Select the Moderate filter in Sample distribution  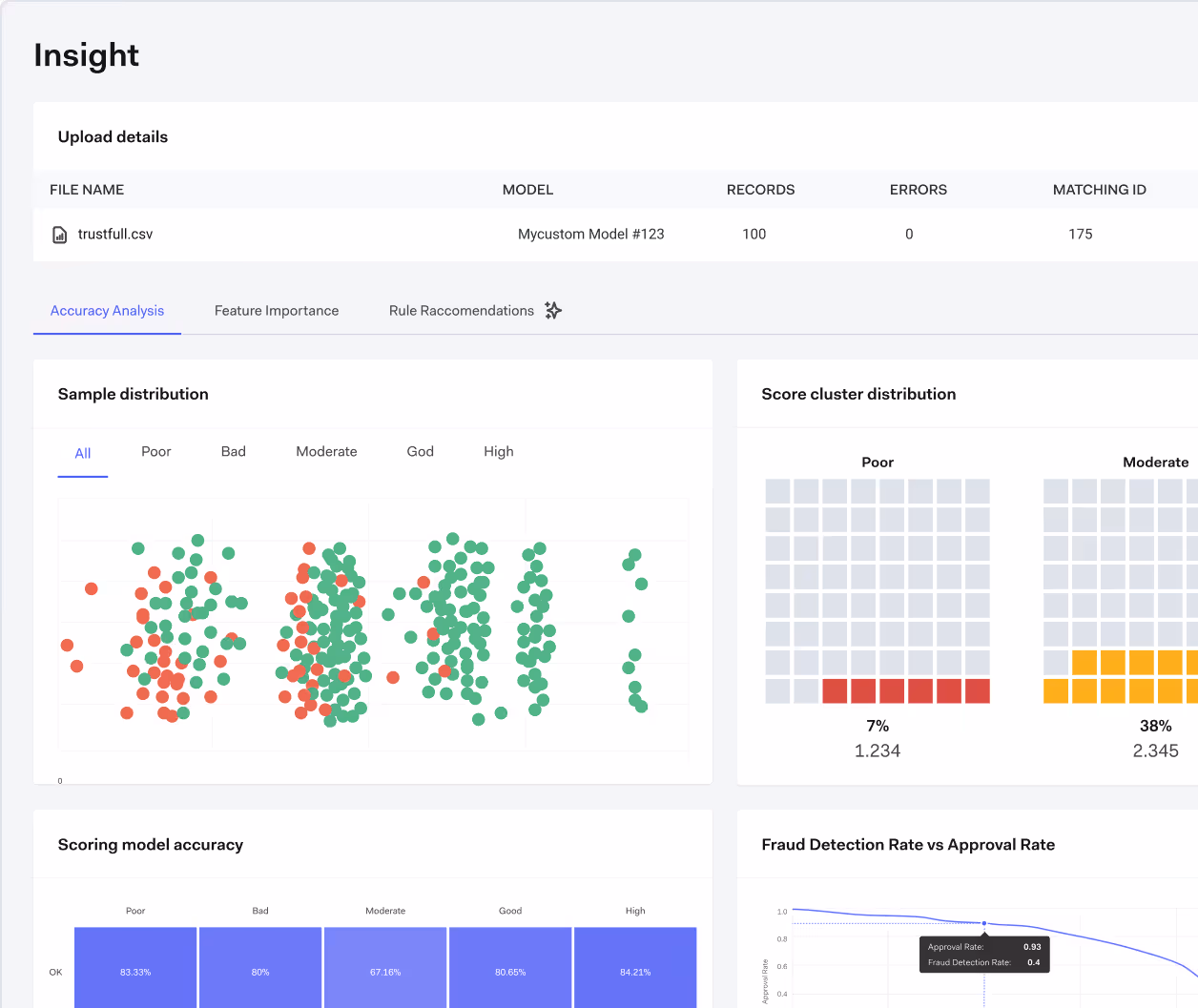pos(326,451)
